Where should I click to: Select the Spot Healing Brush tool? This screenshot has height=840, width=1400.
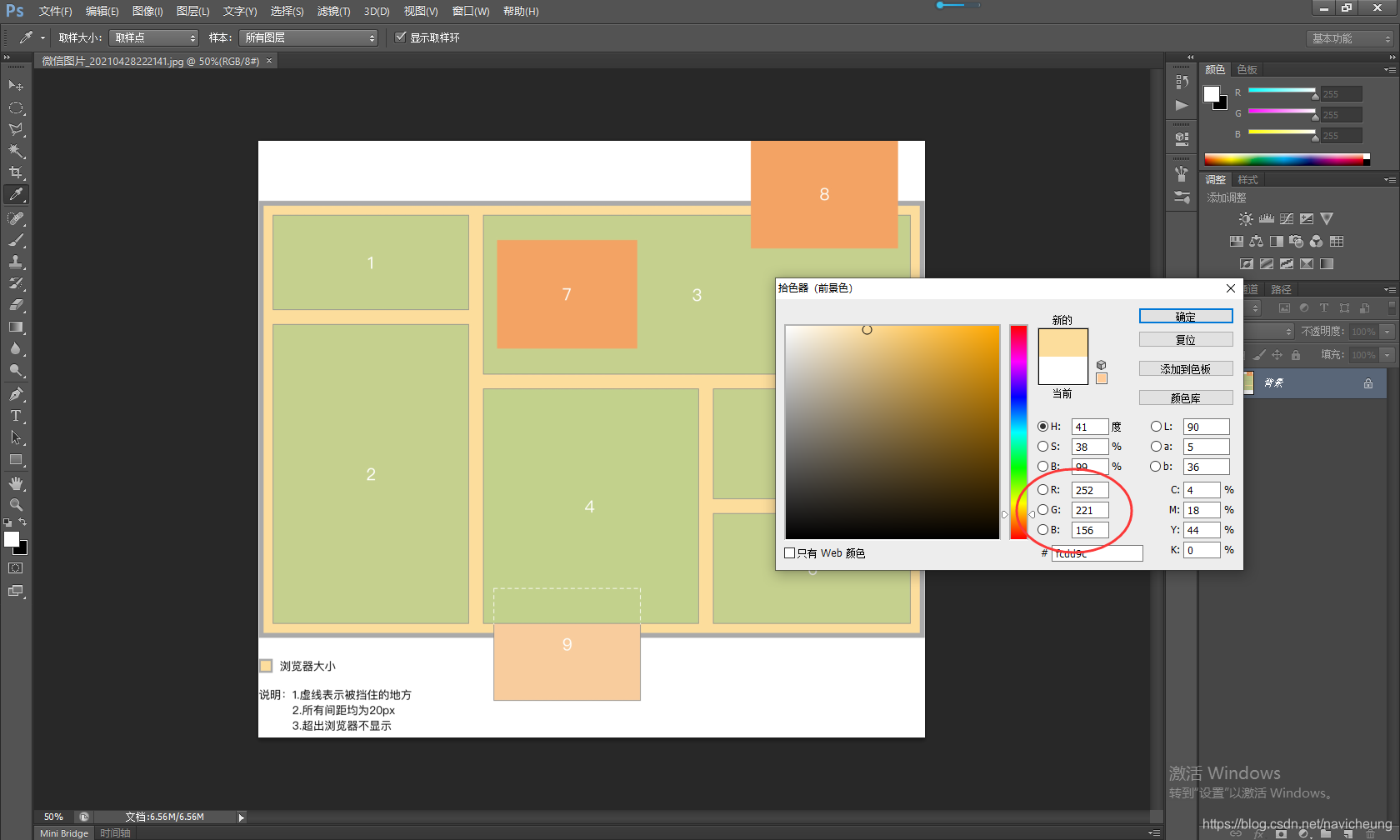pyautogui.click(x=16, y=218)
